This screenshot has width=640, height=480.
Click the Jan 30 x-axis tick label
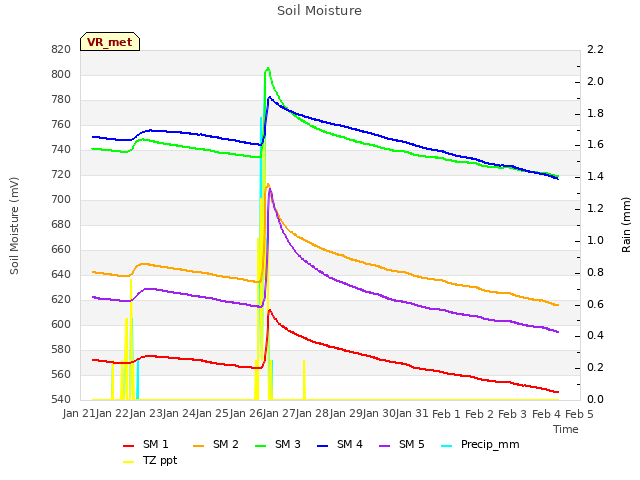point(379,414)
